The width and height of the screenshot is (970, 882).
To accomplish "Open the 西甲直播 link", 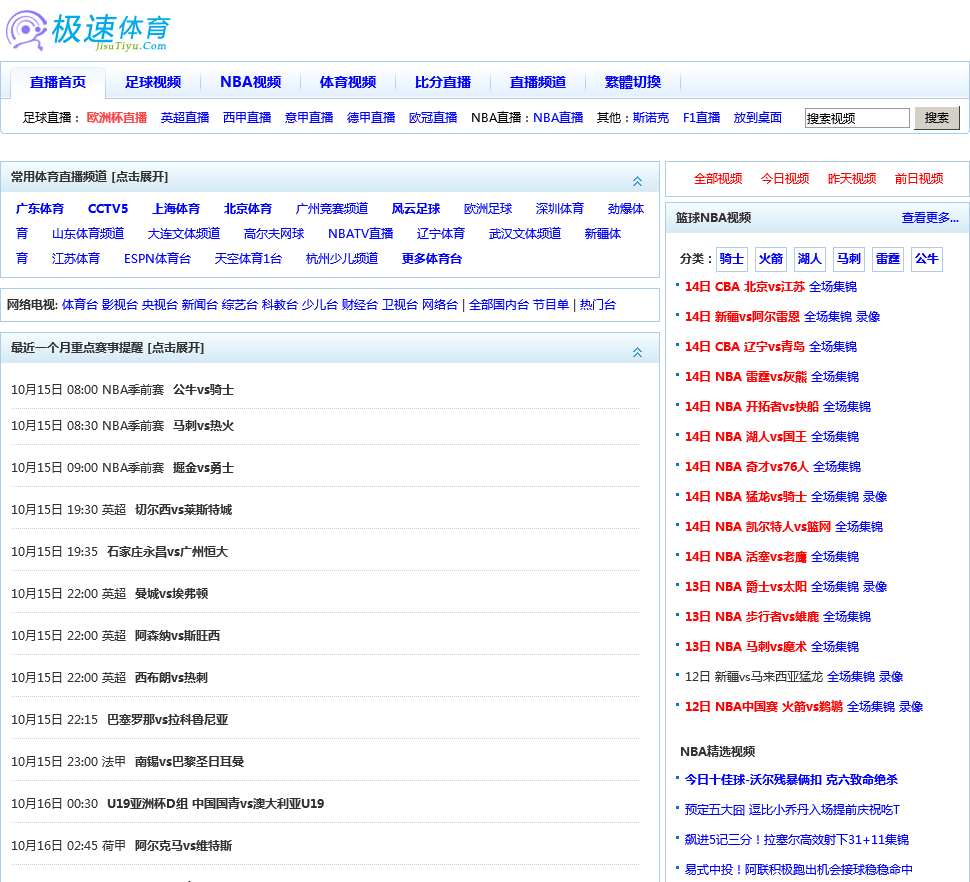I will [x=247, y=118].
